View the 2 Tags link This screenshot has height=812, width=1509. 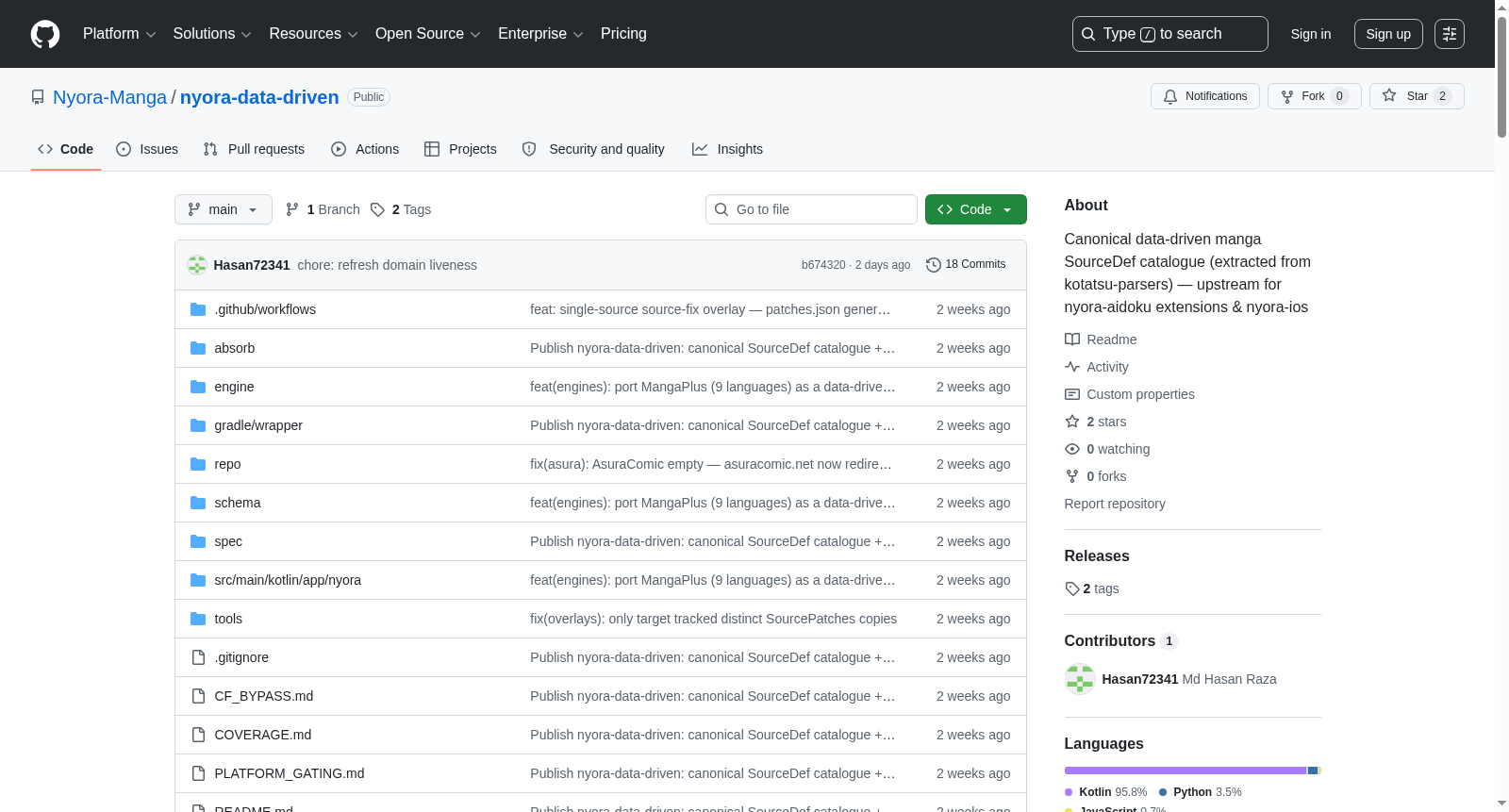click(x=401, y=209)
